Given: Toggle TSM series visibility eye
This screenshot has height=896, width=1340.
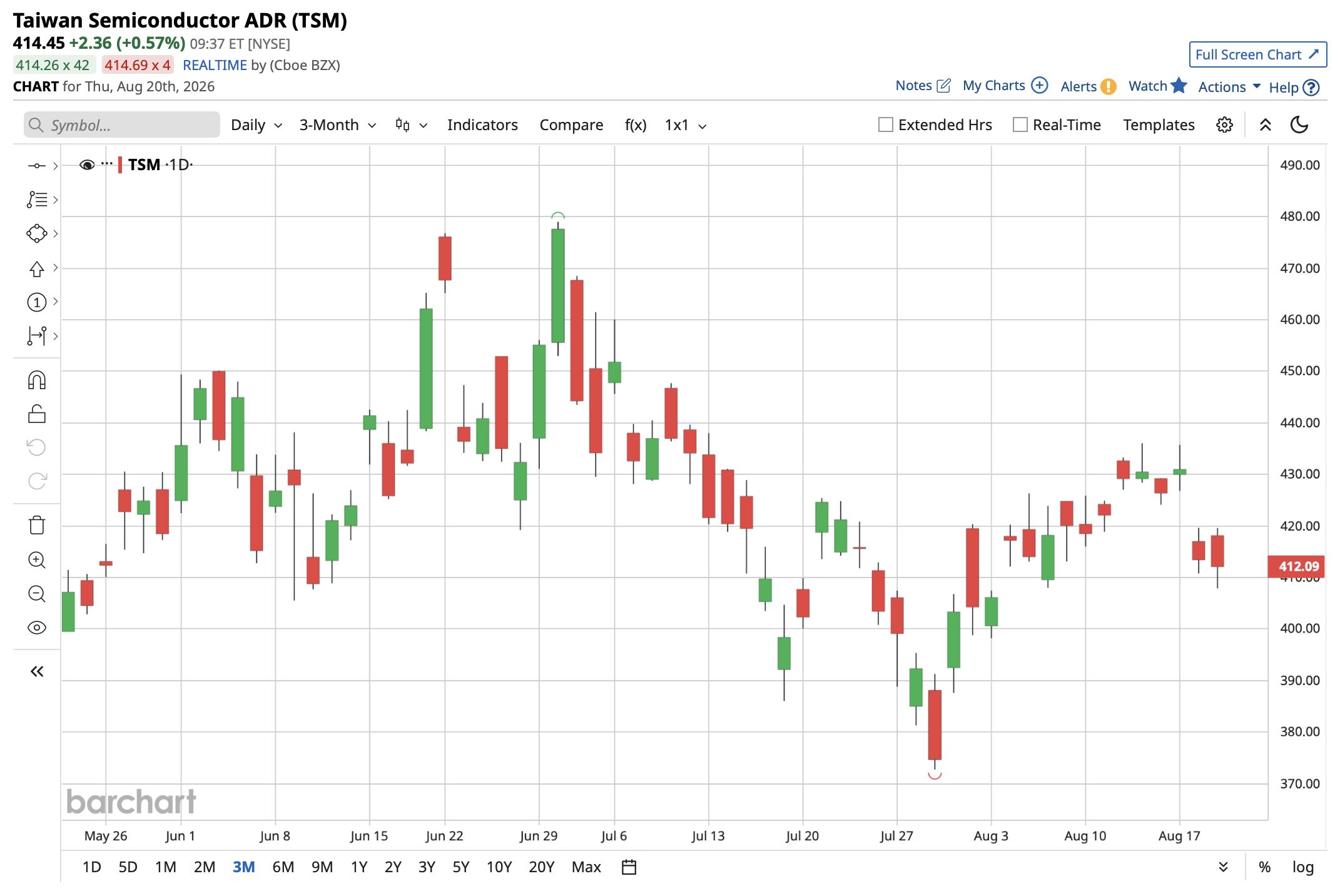Looking at the screenshot, I should click(87, 165).
